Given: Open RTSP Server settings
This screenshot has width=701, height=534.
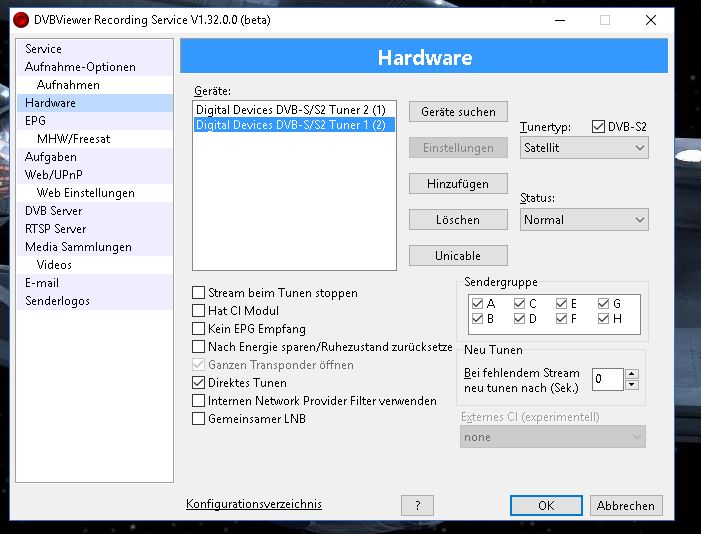Looking at the screenshot, I should 95,229.
